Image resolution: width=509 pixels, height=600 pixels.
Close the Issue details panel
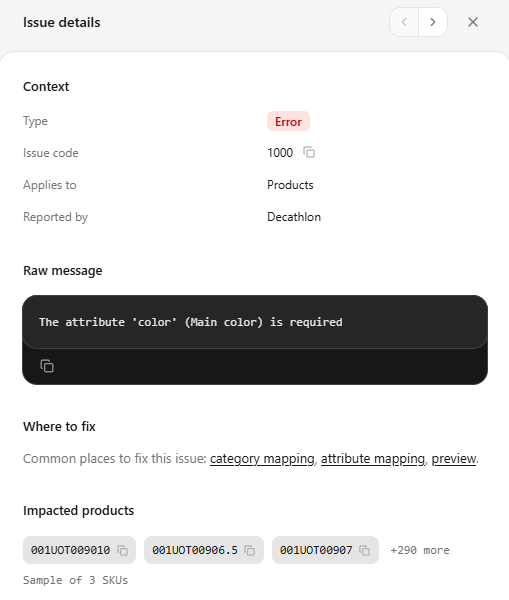(x=473, y=22)
